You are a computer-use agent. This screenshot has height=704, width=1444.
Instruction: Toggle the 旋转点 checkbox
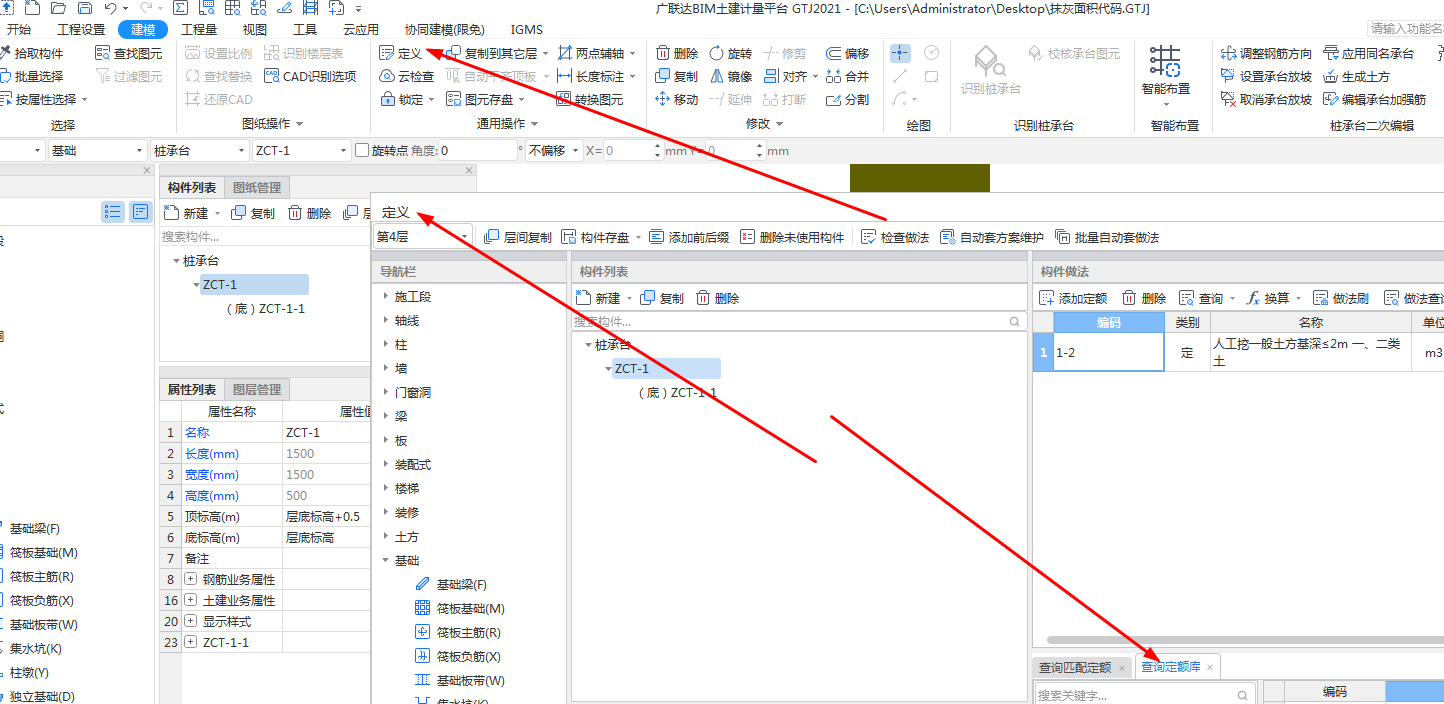[x=363, y=150]
